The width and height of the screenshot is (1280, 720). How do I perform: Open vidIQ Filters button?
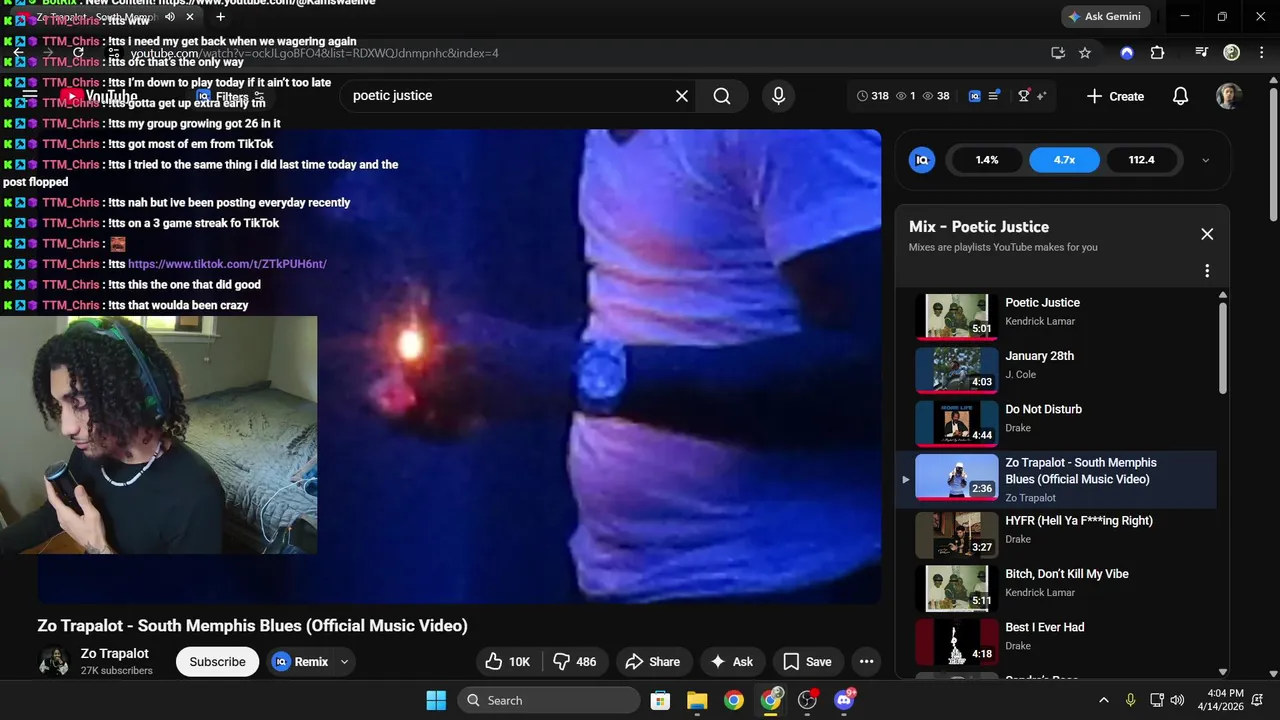tap(230, 97)
